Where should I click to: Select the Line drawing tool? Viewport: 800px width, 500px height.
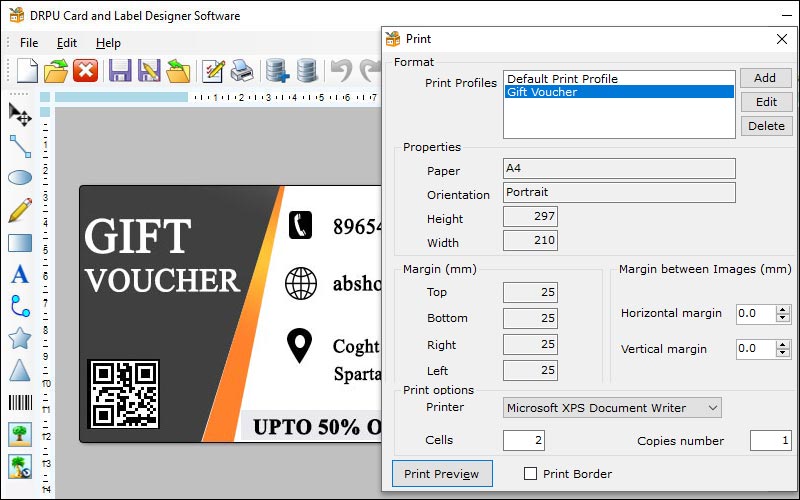(20, 146)
